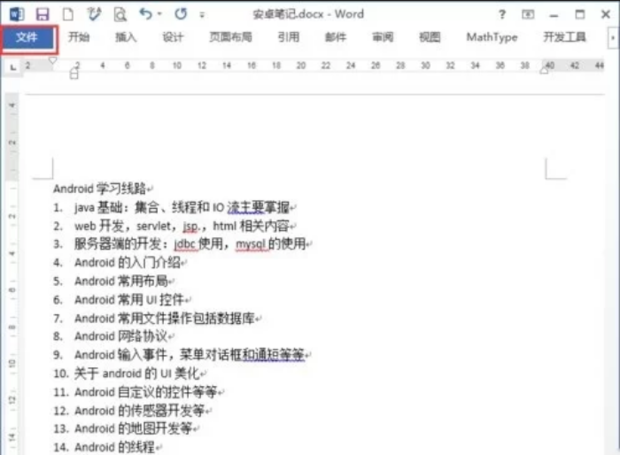Click the underlined word "mysql"
The width and height of the screenshot is (620, 455).
250,245
